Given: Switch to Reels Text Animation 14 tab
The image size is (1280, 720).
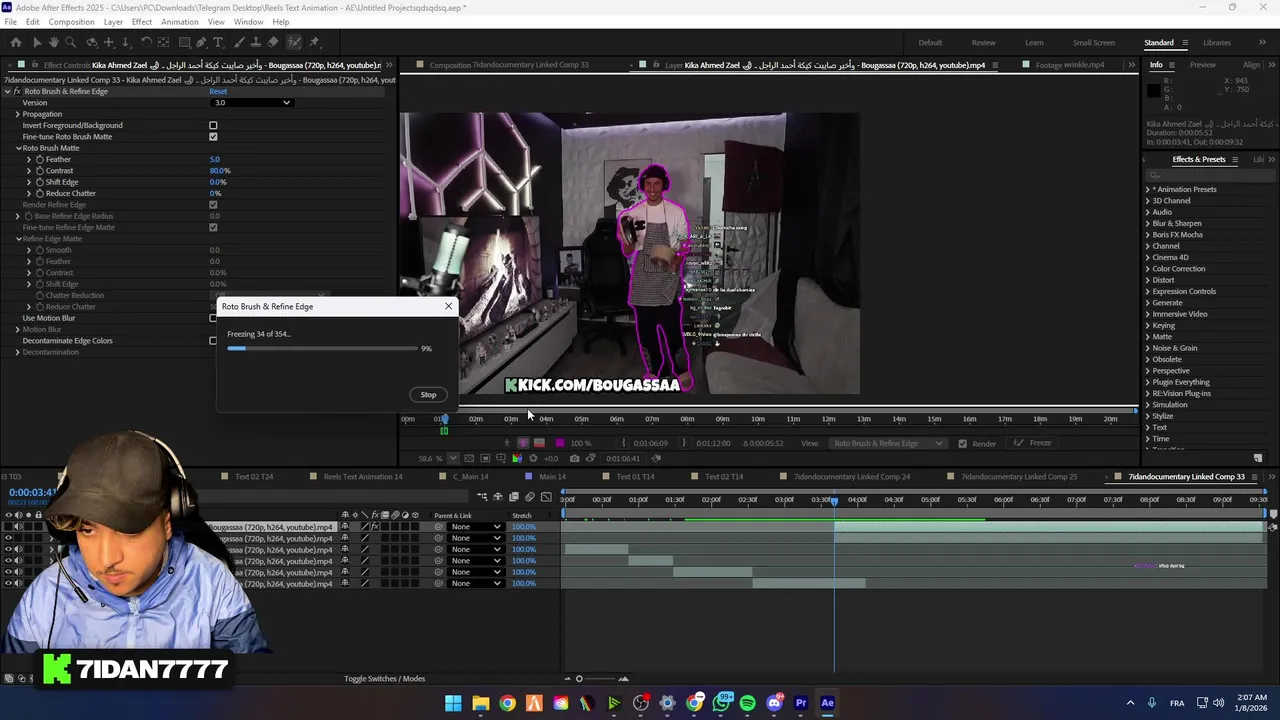Looking at the screenshot, I should pyautogui.click(x=363, y=477).
